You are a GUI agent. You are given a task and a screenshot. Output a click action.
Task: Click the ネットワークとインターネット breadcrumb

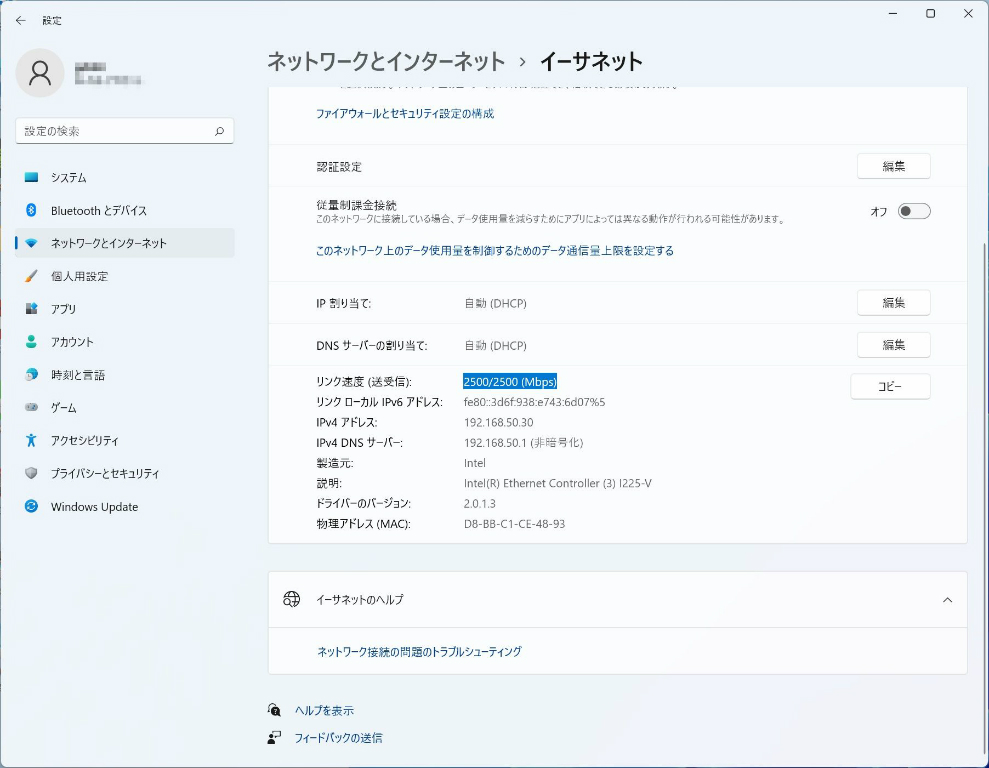(x=386, y=62)
